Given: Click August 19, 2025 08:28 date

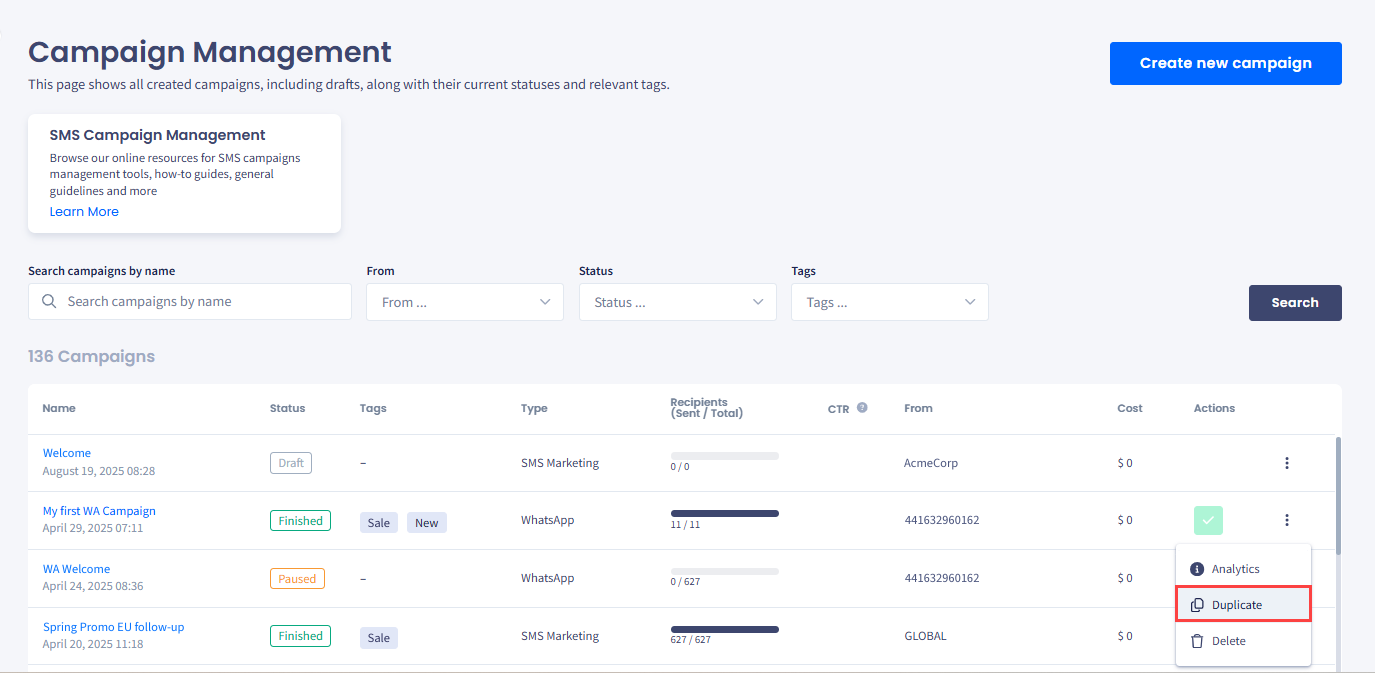Looking at the screenshot, I should click(99, 471).
